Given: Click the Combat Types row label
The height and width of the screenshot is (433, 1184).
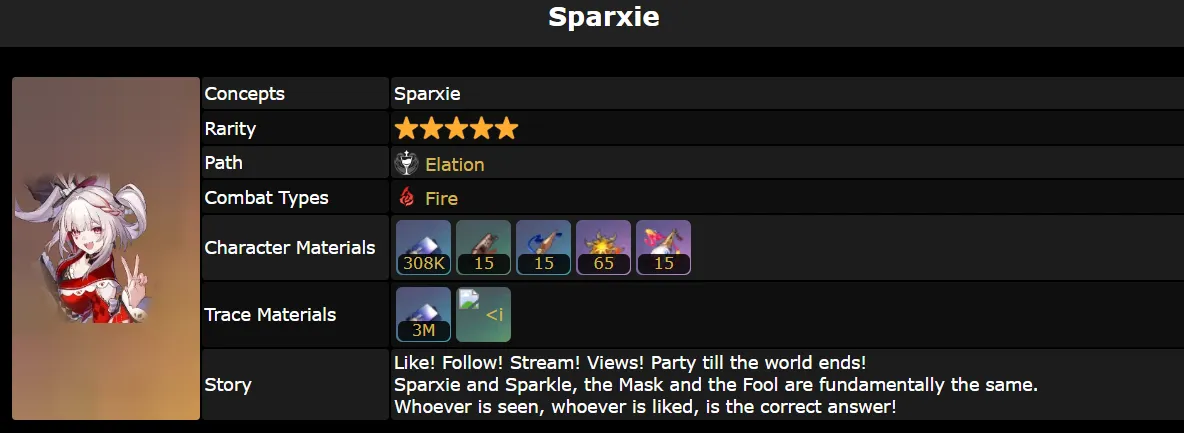Looking at the screenshot, I should [267, 198].
